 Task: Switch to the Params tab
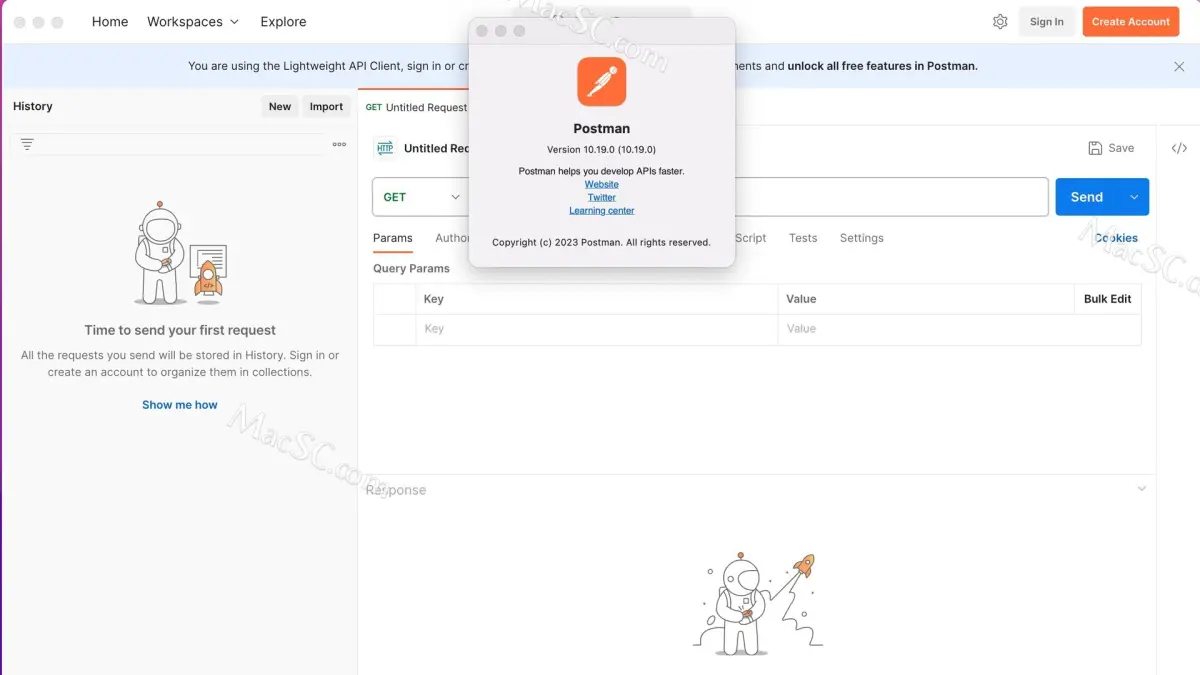click(393, 238)
